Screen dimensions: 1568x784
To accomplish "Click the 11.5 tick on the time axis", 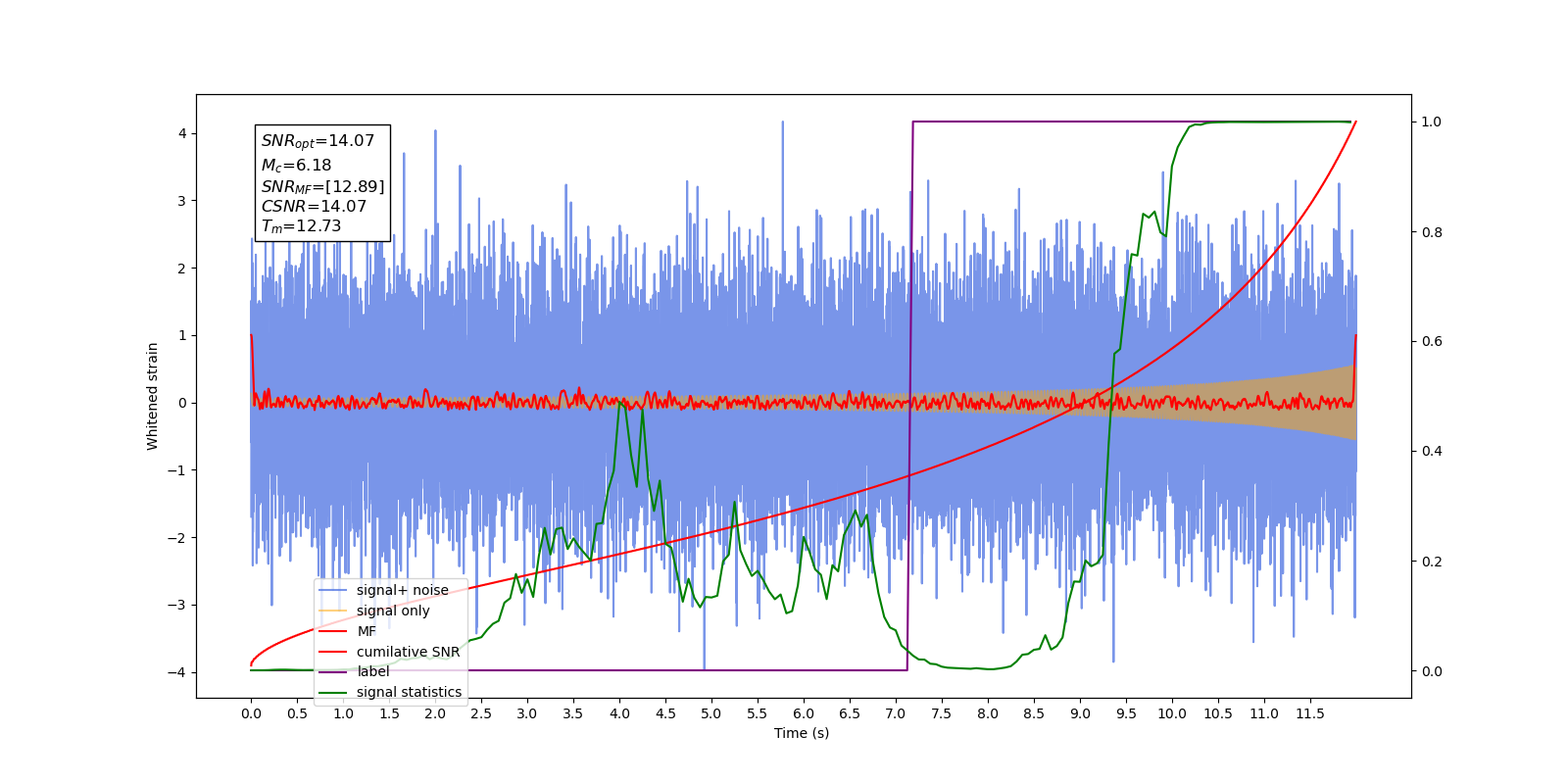I will click(x=1310, y=713).
